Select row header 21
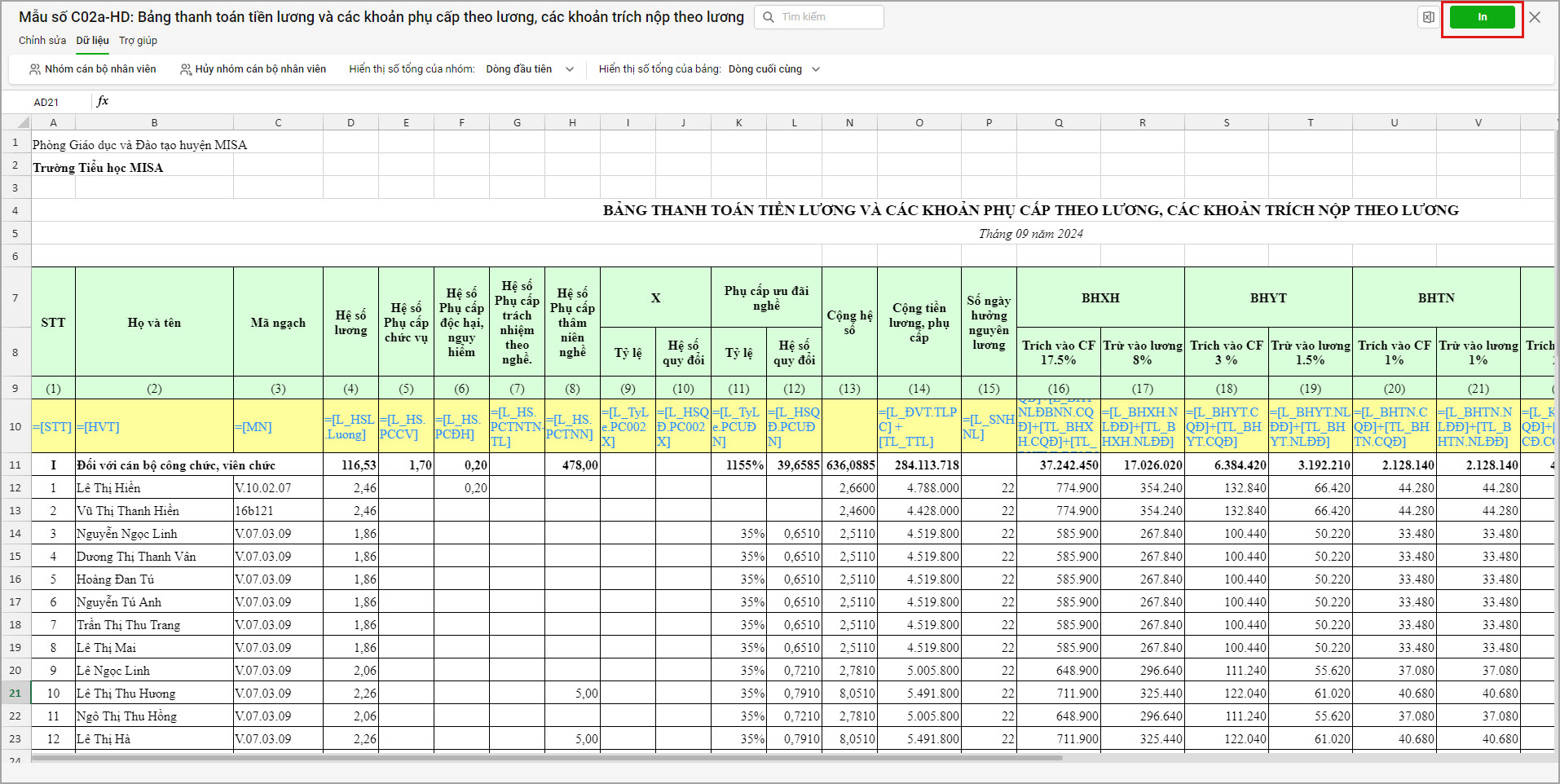 [x=15, y=694]
